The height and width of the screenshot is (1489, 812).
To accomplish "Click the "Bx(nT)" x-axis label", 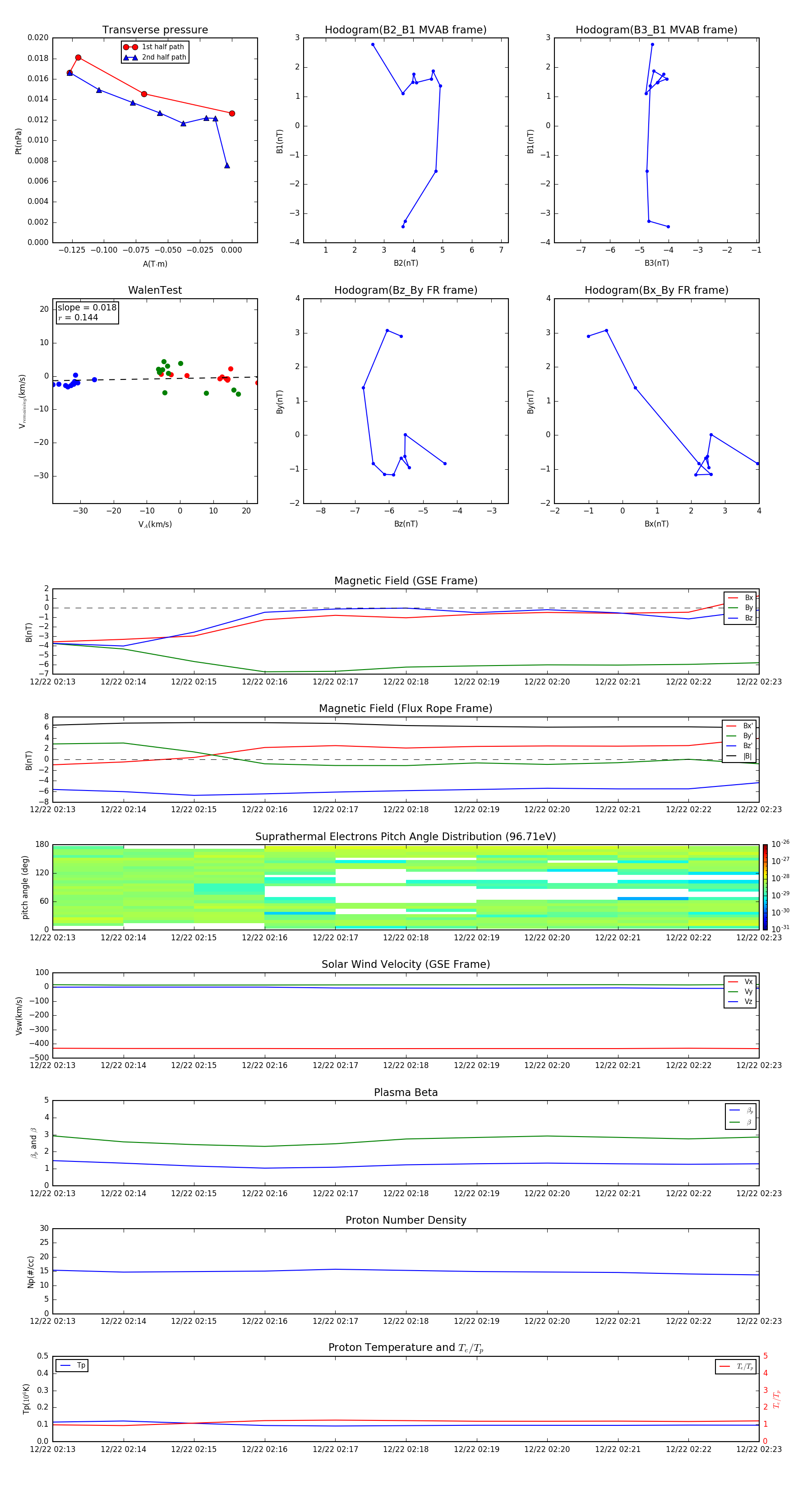I will 656,524.
